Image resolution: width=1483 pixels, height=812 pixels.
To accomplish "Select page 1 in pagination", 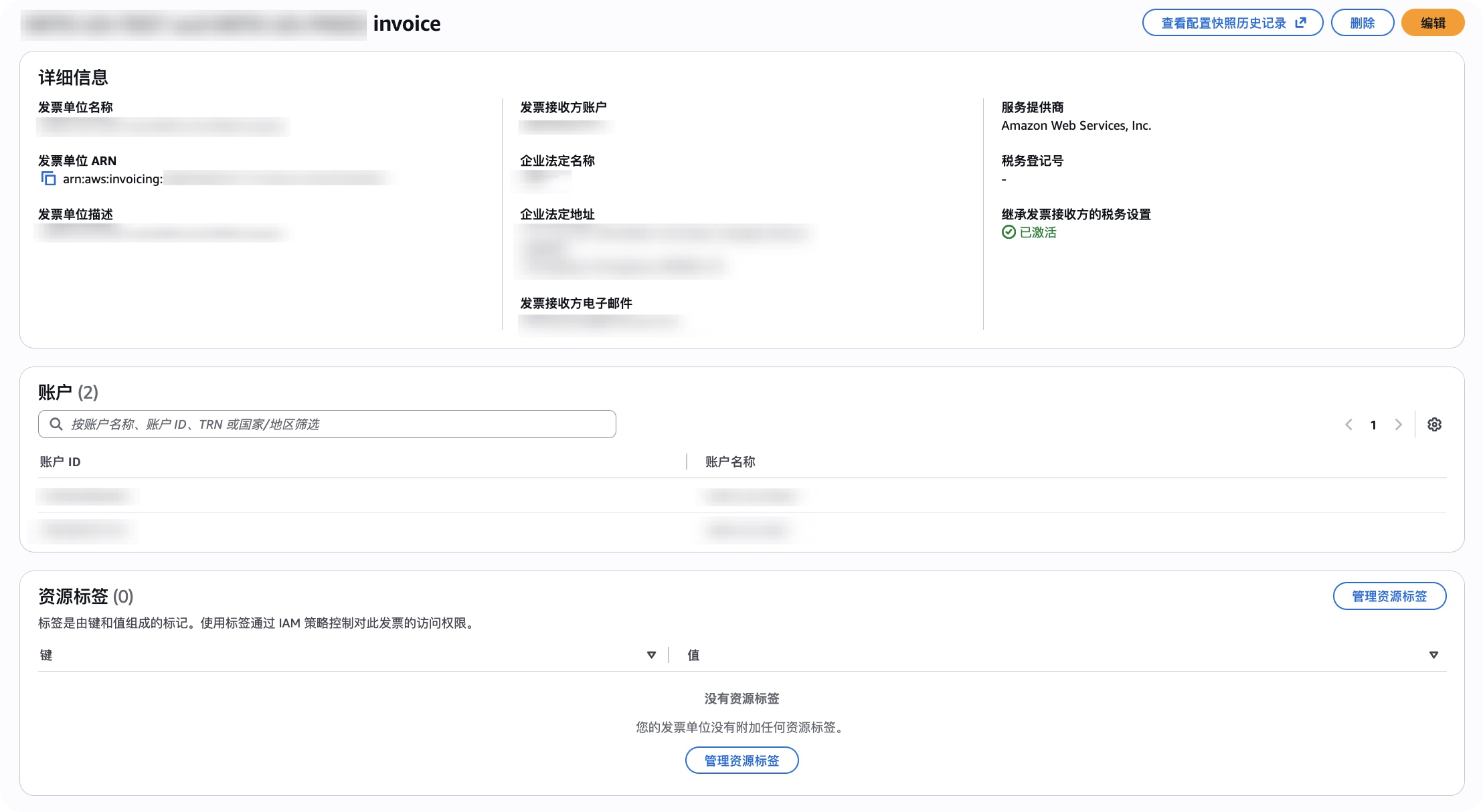I will pos(1373,425).
